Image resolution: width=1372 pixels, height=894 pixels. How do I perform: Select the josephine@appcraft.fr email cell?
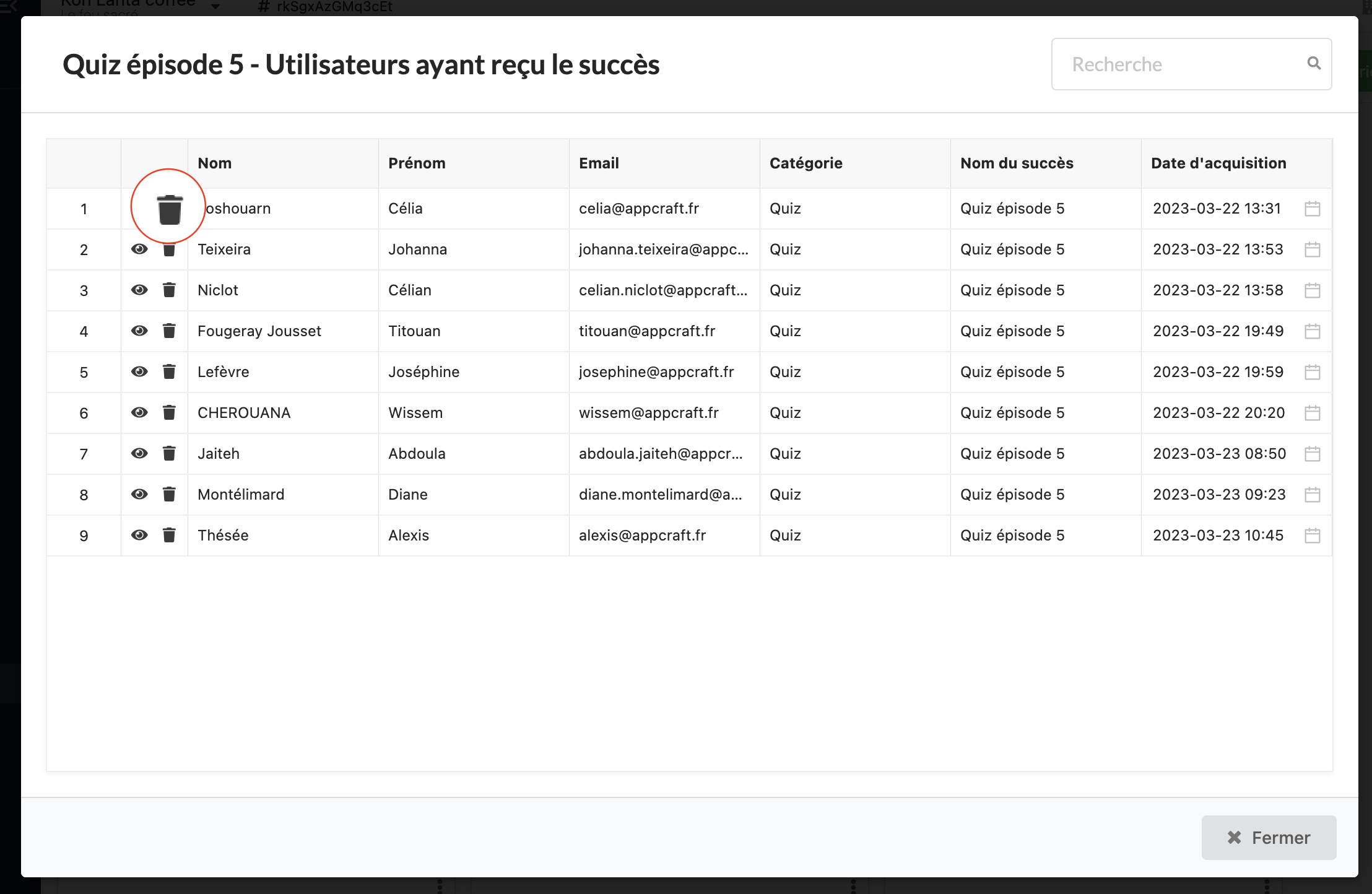pyautogui.click(x=656, y=371)
